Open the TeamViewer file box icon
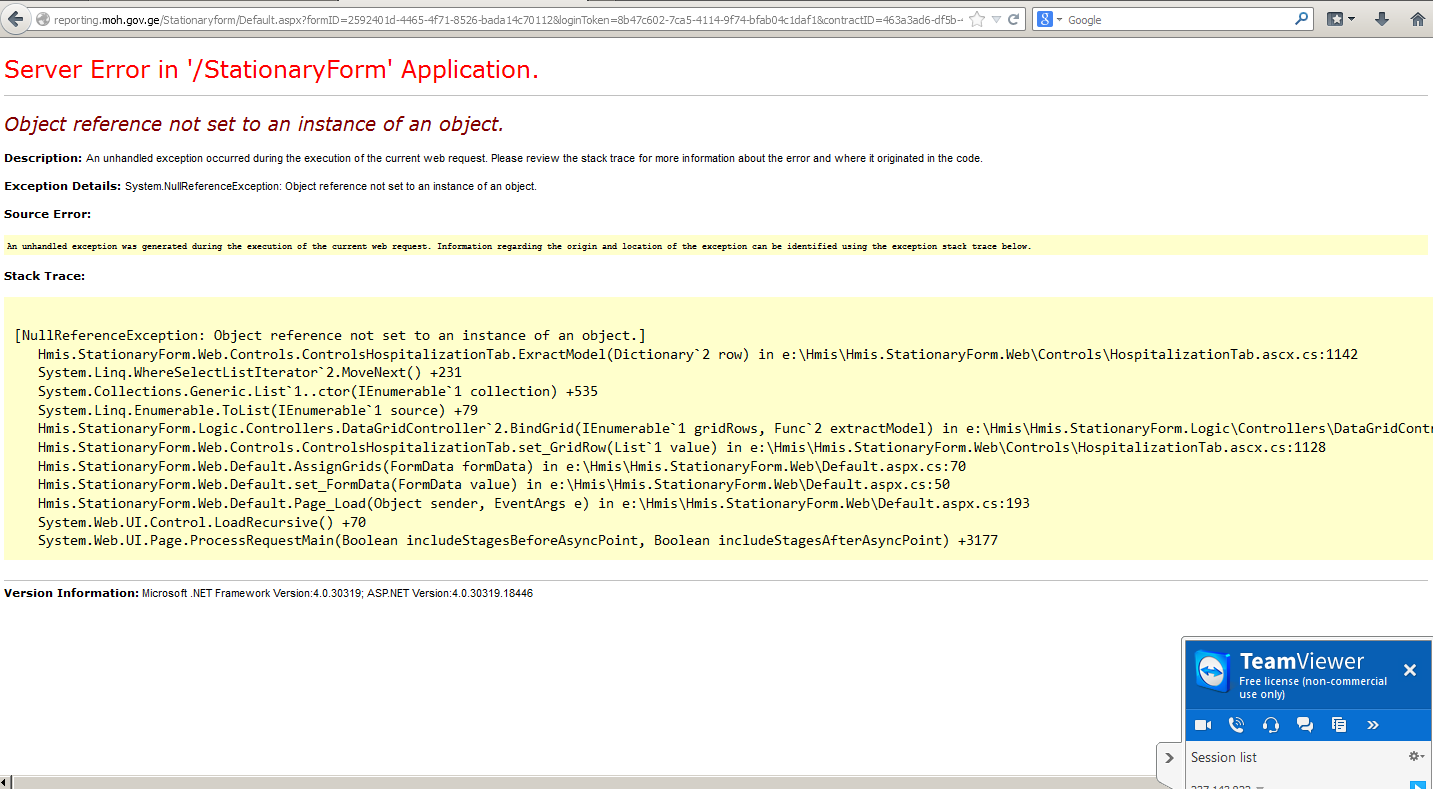Viewport: 1433px width, 789px height. (x=1339, y=725)
